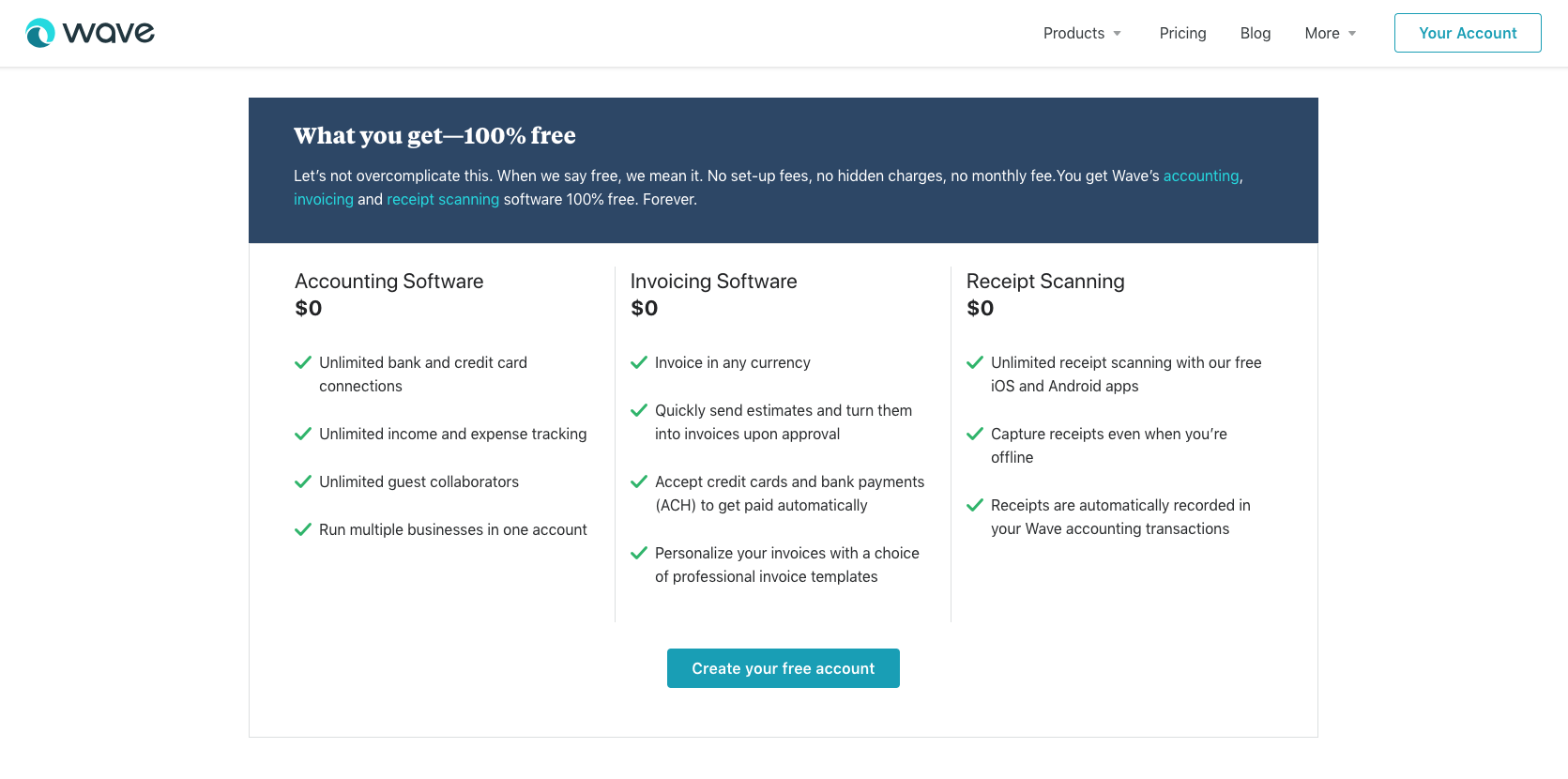Click checkmark beside Personalize your invoices
This screenshot has height=779, width=1568.
(x=639, y=553)
